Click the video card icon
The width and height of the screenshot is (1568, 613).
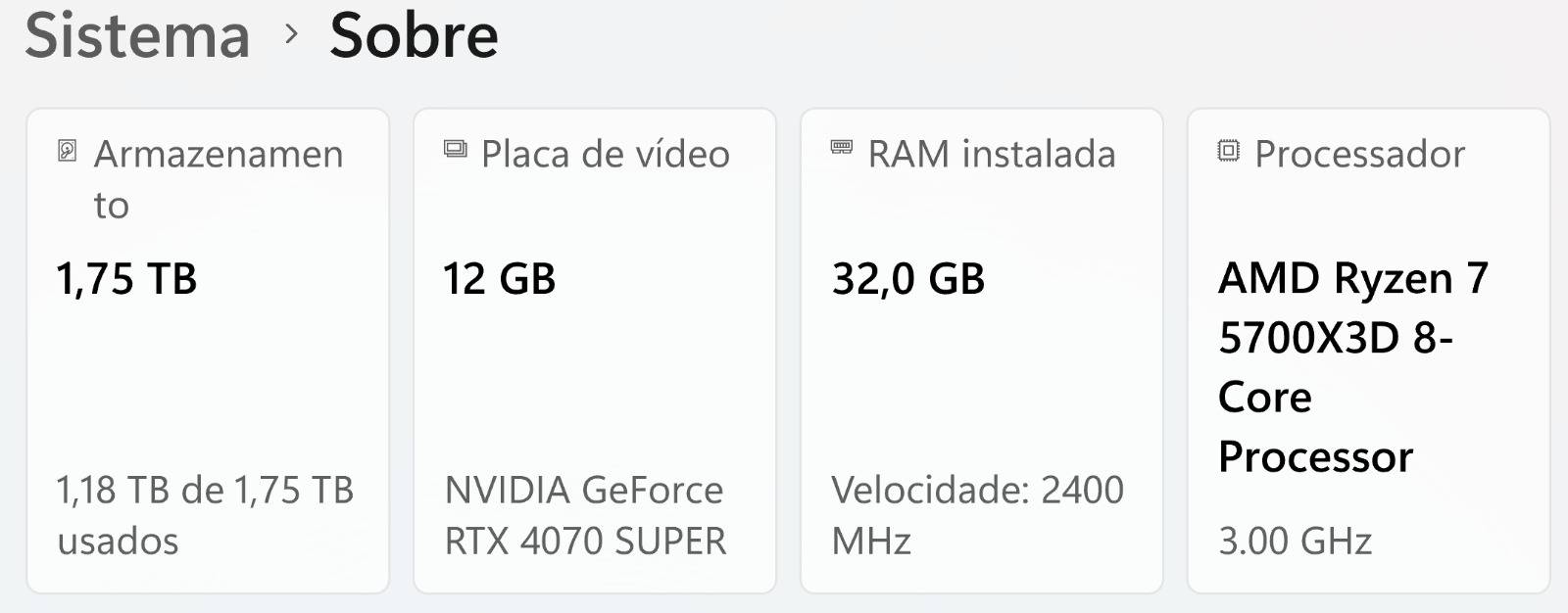(x=455, y=149)
